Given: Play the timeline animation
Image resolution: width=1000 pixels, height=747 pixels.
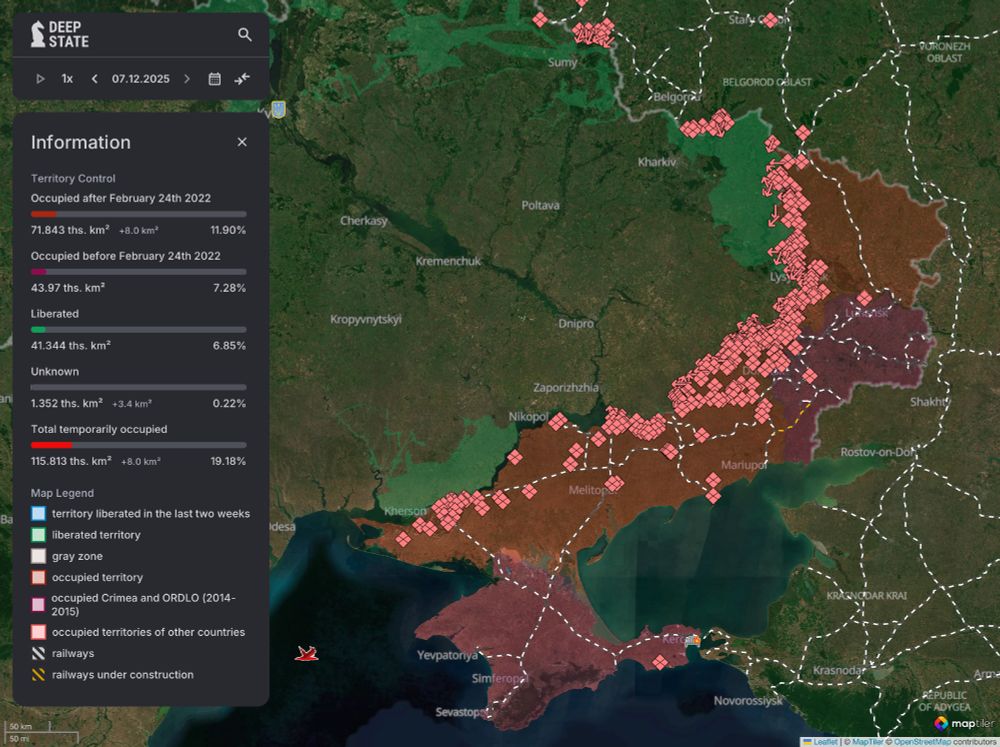Looking at the screenshot, I should [x=40, y=79].
